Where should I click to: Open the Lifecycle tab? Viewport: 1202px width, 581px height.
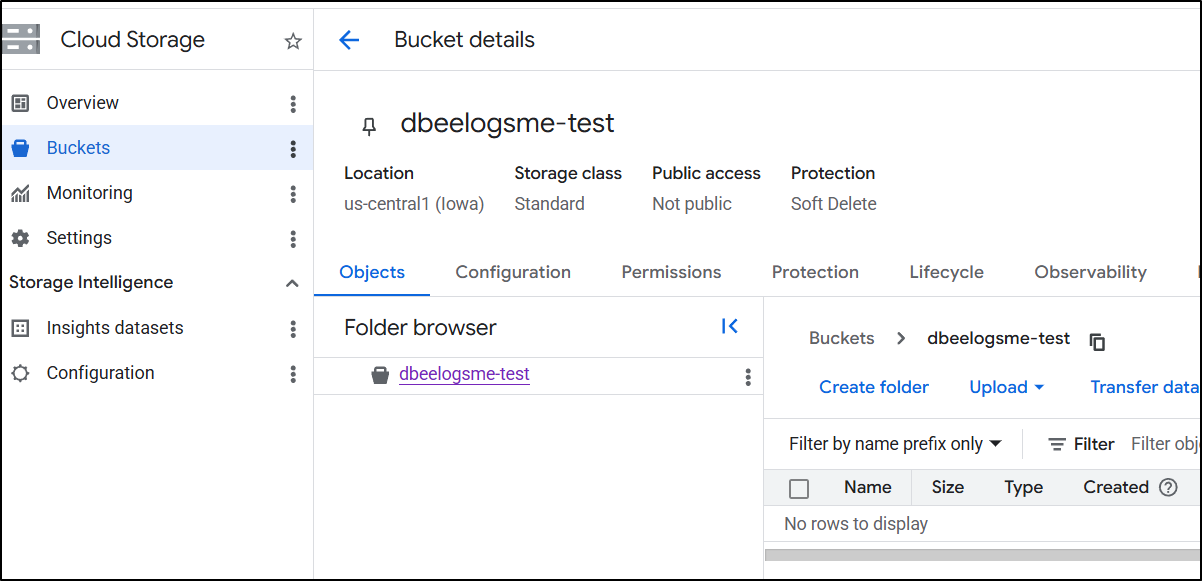point(946,272)
